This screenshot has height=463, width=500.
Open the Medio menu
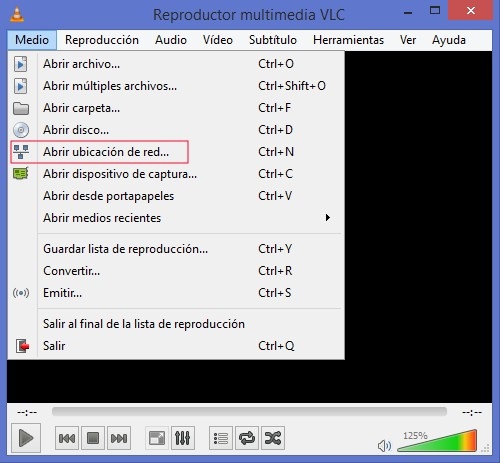click(x=32, y=40)
